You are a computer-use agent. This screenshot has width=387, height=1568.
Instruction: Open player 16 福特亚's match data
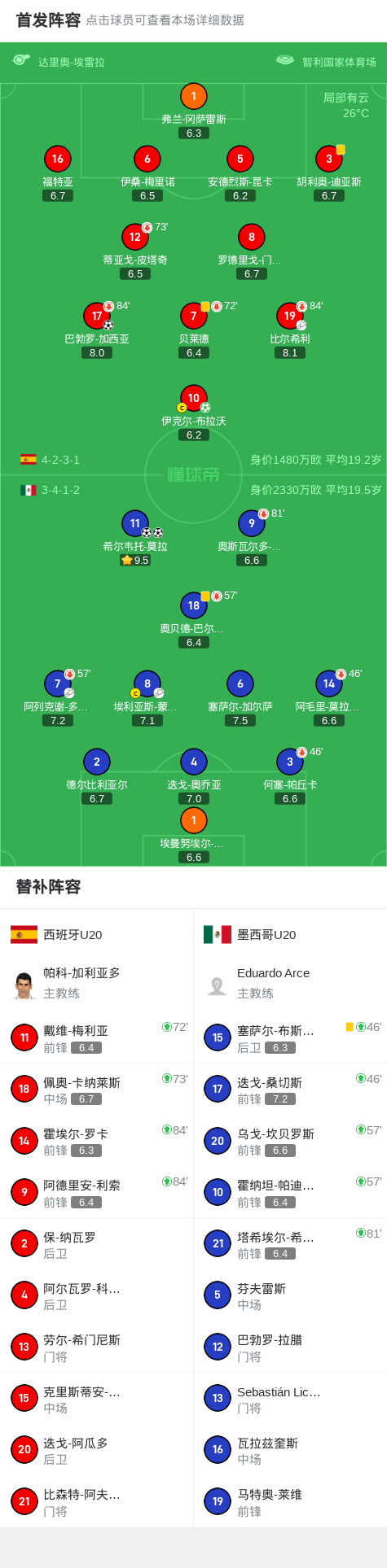pos(58,159)
